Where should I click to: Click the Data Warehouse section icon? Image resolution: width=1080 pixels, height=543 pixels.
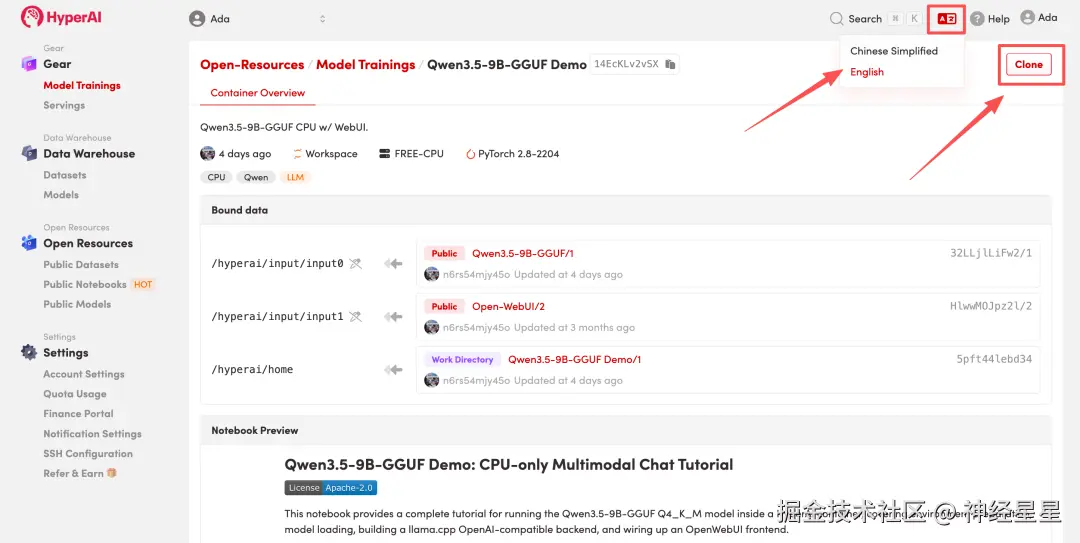pyautogui.click(x=29, y=153)
